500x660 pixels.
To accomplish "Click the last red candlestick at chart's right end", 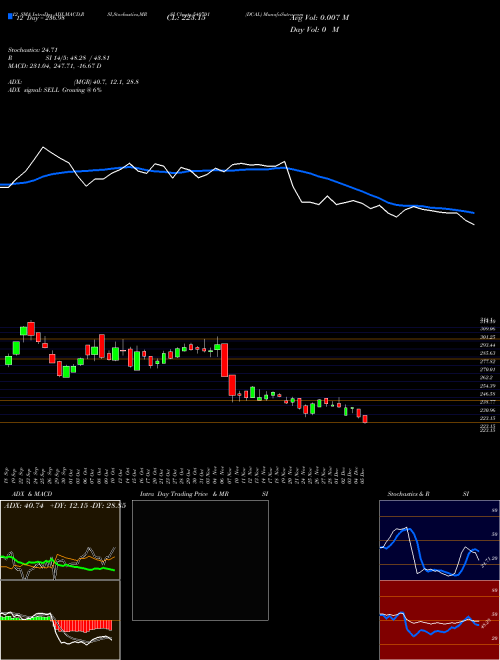I will (365, 419).
